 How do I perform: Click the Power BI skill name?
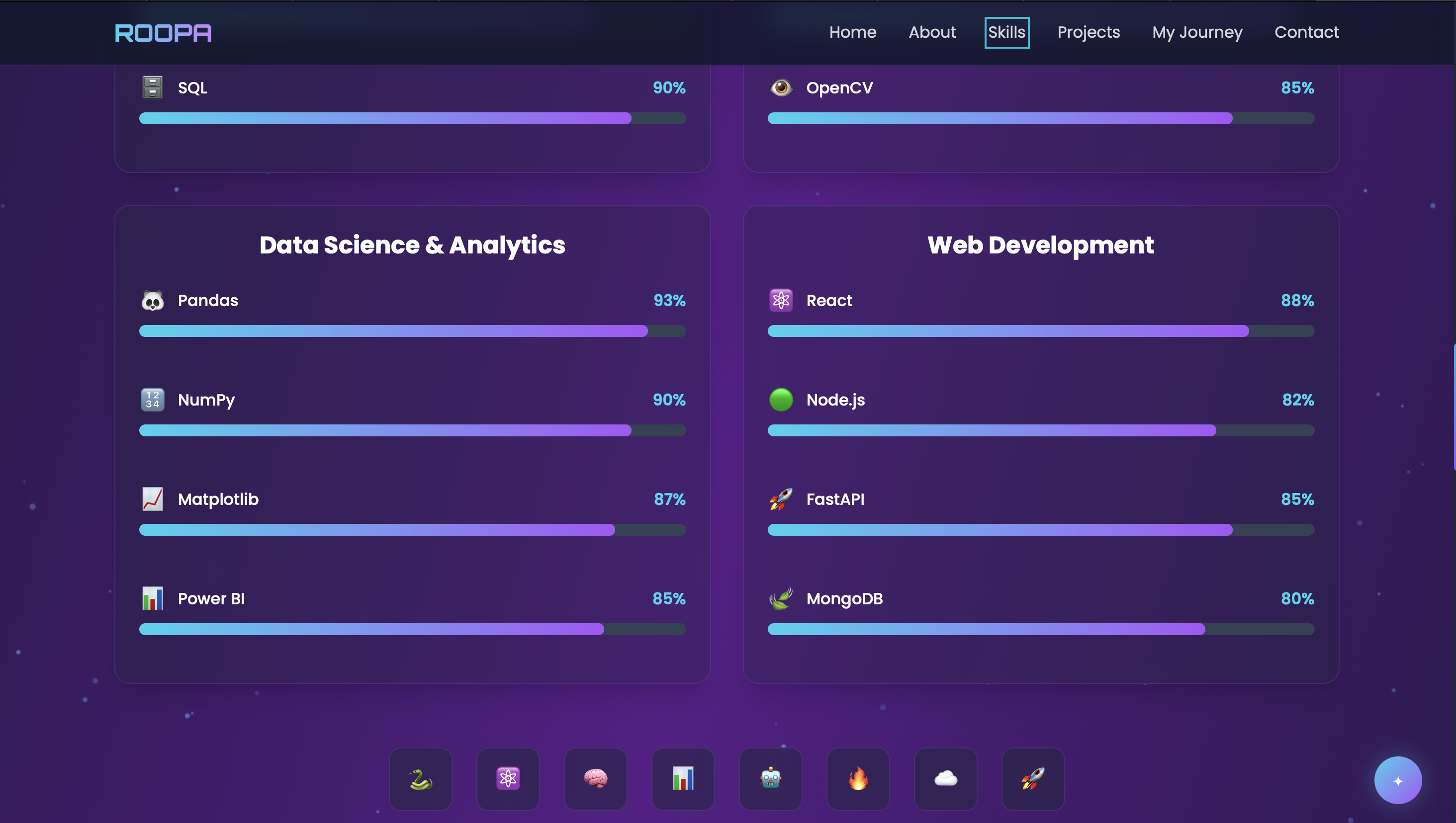tap(211, 598)
